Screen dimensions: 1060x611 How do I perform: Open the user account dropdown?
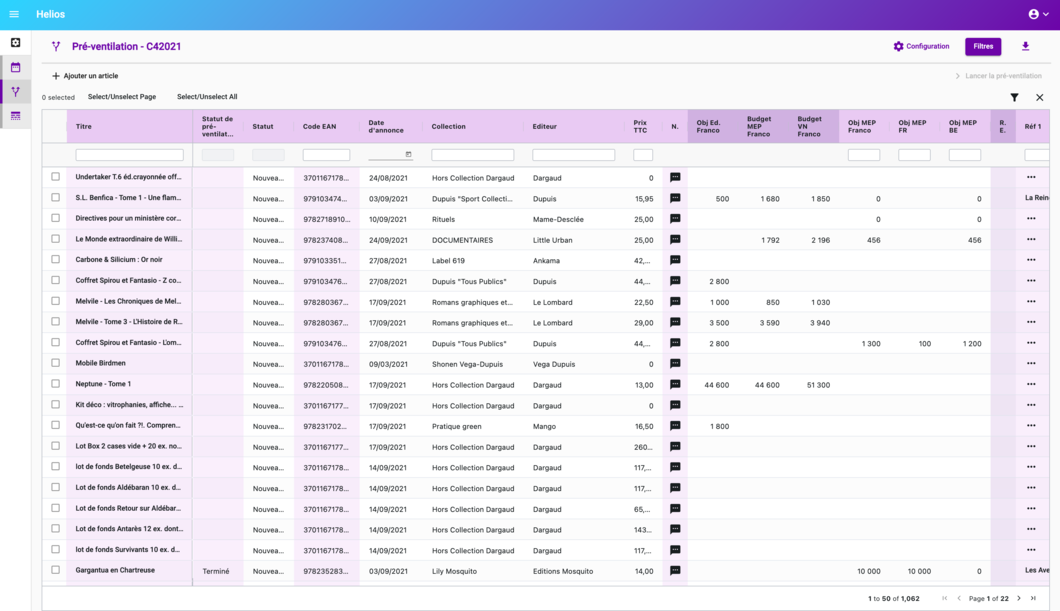click(x=1038, y=14)
